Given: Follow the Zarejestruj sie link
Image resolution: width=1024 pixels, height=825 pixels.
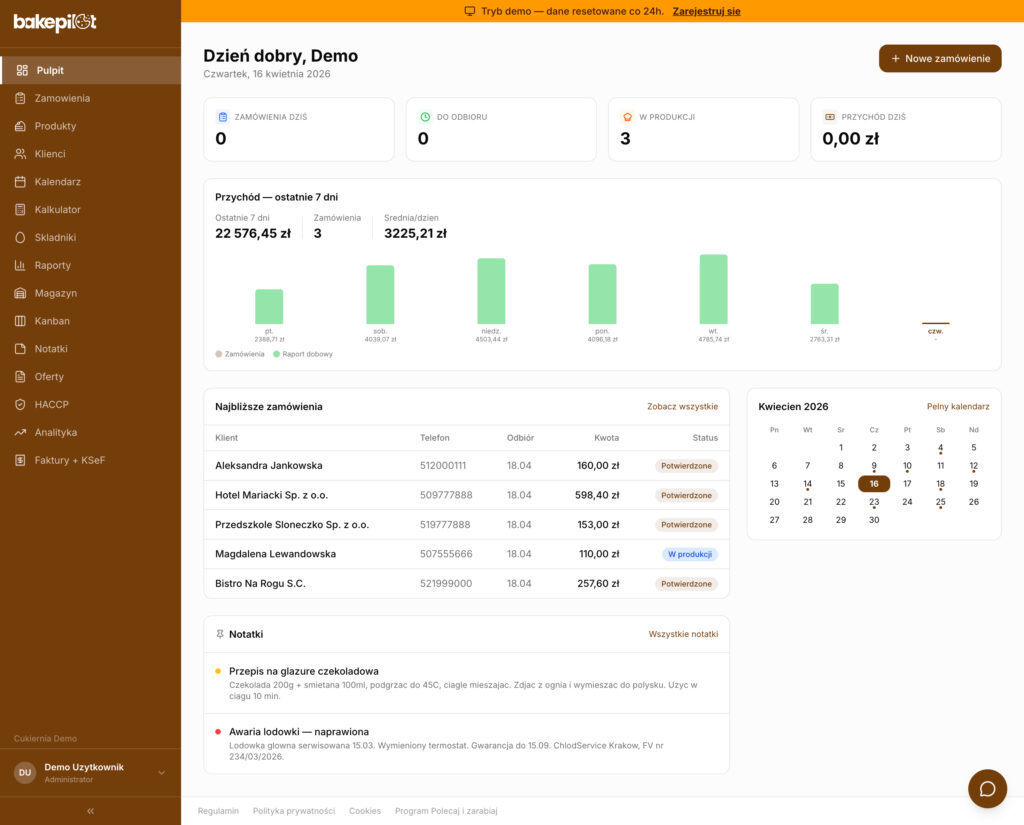Looking at the screenshot, I should [706, 11].
